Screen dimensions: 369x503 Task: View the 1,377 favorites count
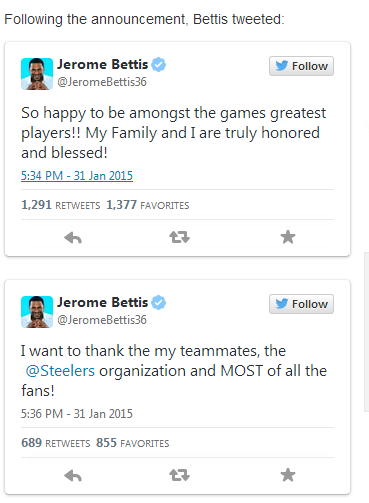click(148, 205)
